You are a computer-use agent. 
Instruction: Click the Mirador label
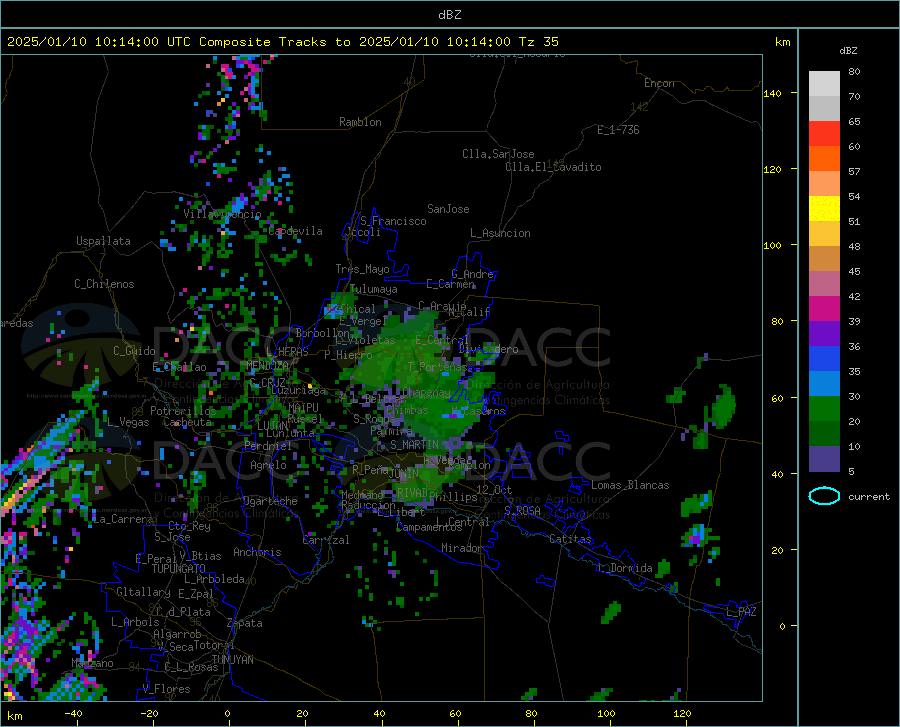pos(462,548)
